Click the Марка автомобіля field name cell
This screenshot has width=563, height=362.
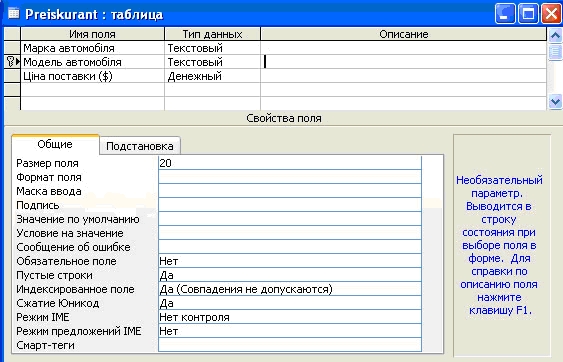point(93,48)
